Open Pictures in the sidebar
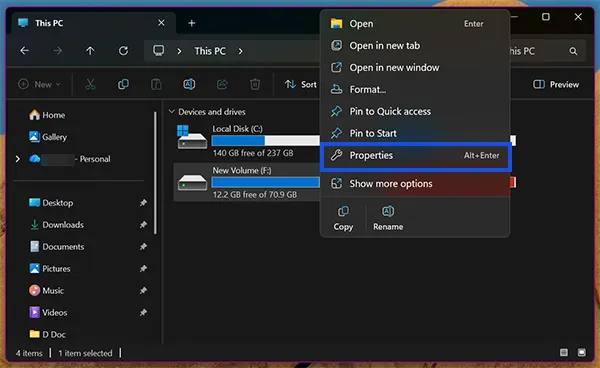Screen dimensions: 600x368 tap(50, 269)
